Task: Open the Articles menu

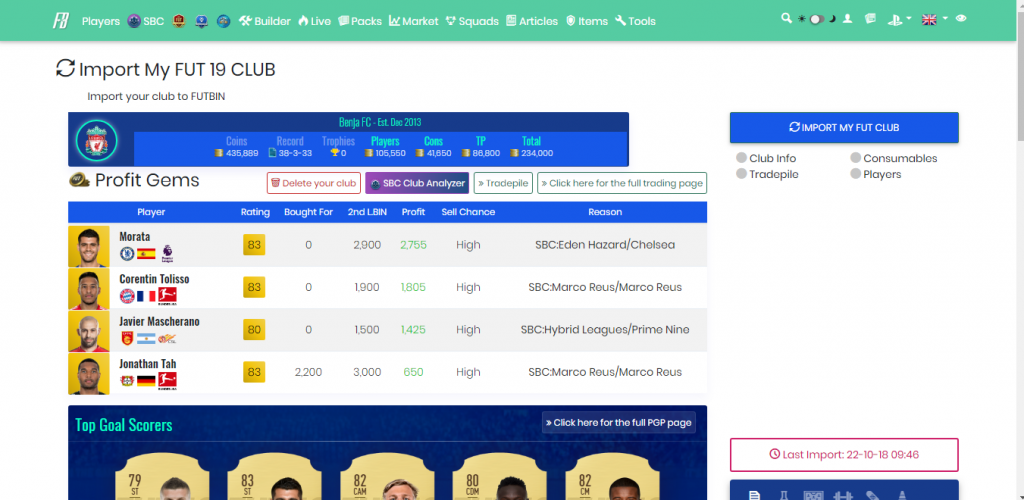Action: 532,21
